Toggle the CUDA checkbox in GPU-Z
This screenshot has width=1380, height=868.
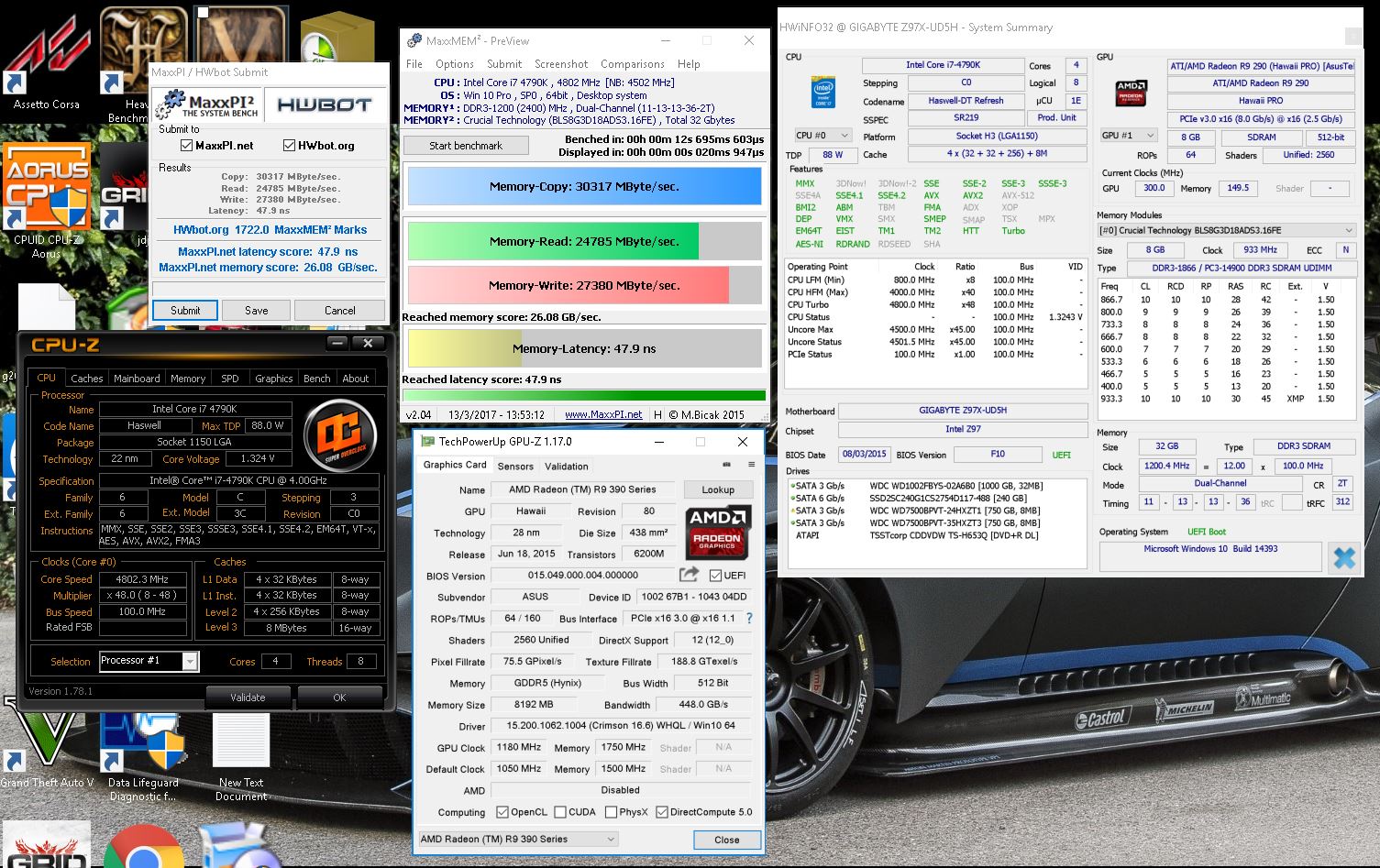pyautogui.click(x=559, y=812)
